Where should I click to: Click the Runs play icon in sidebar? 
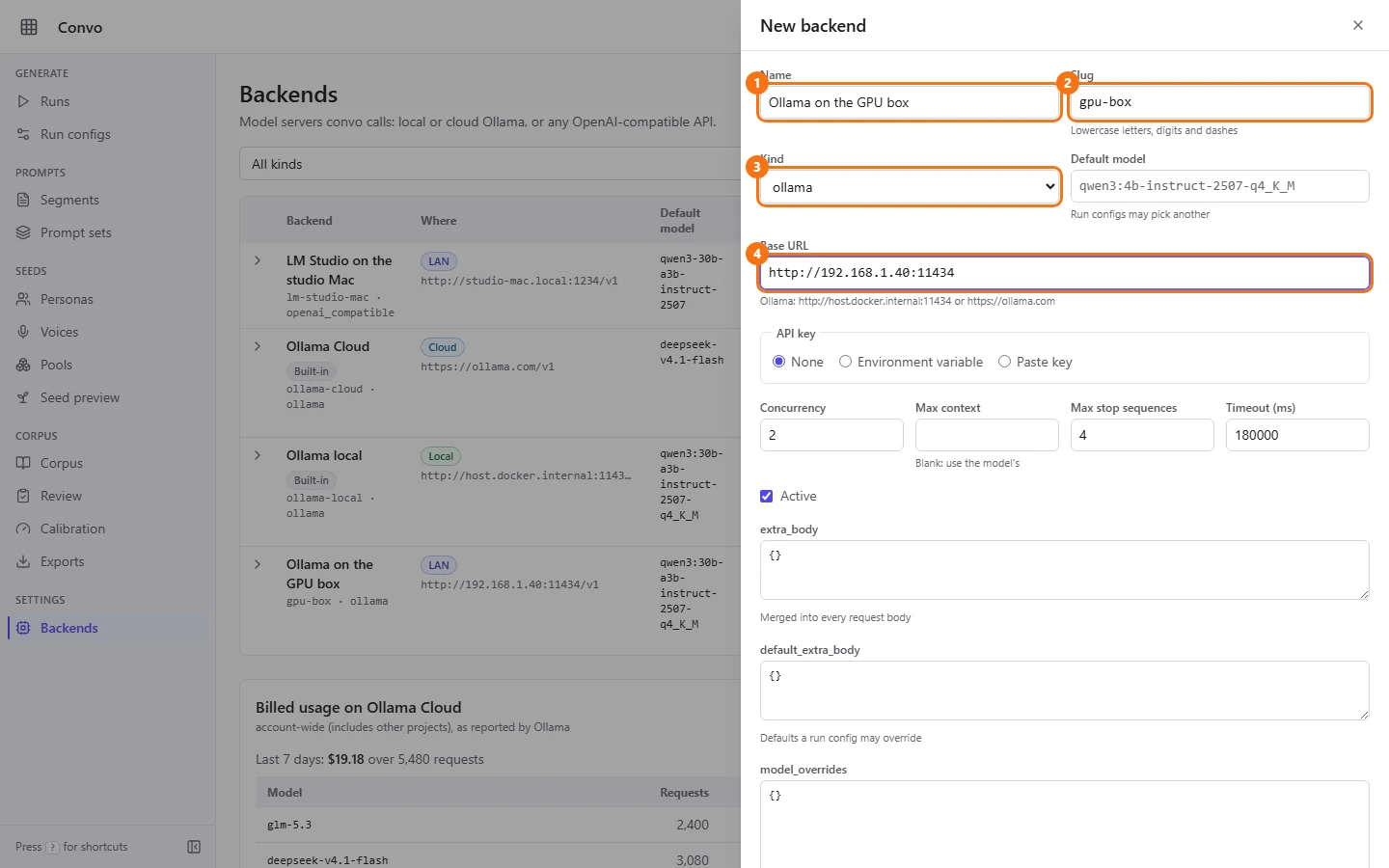click(23, 101)
